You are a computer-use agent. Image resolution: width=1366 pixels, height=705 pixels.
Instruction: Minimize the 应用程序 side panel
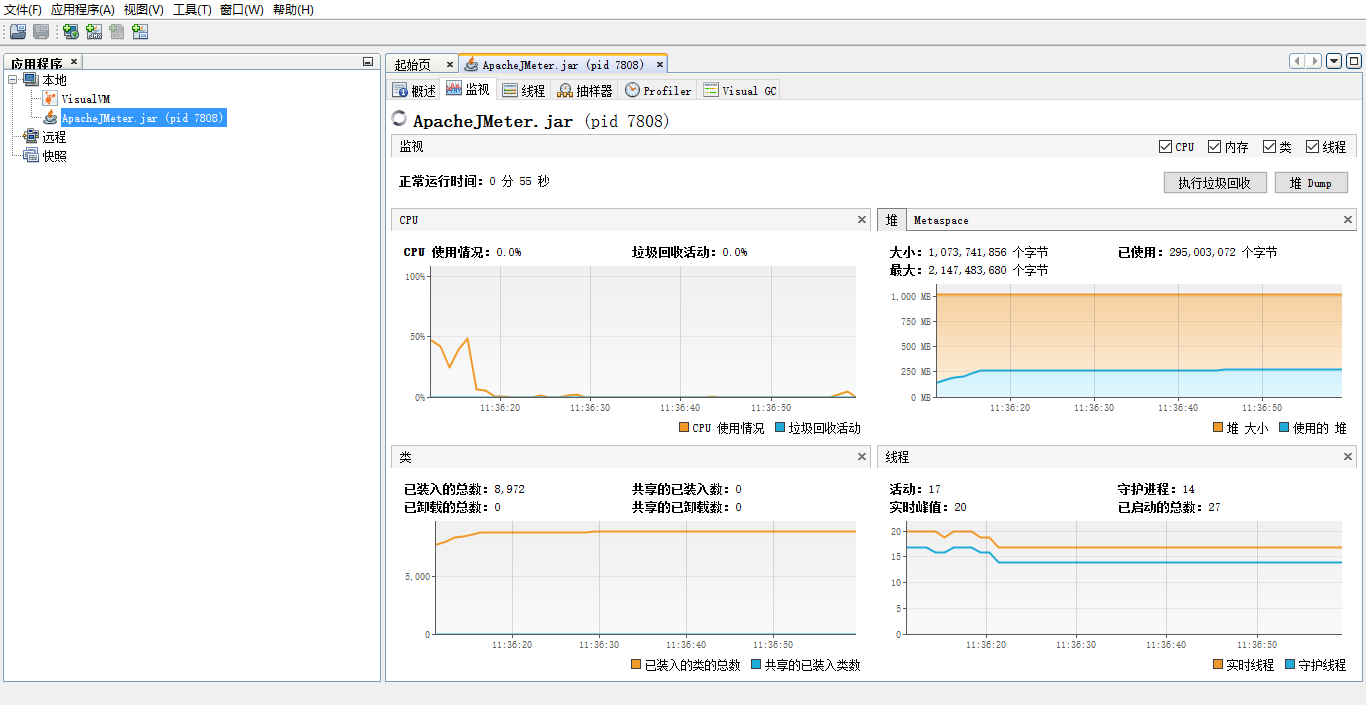point(368,62)
